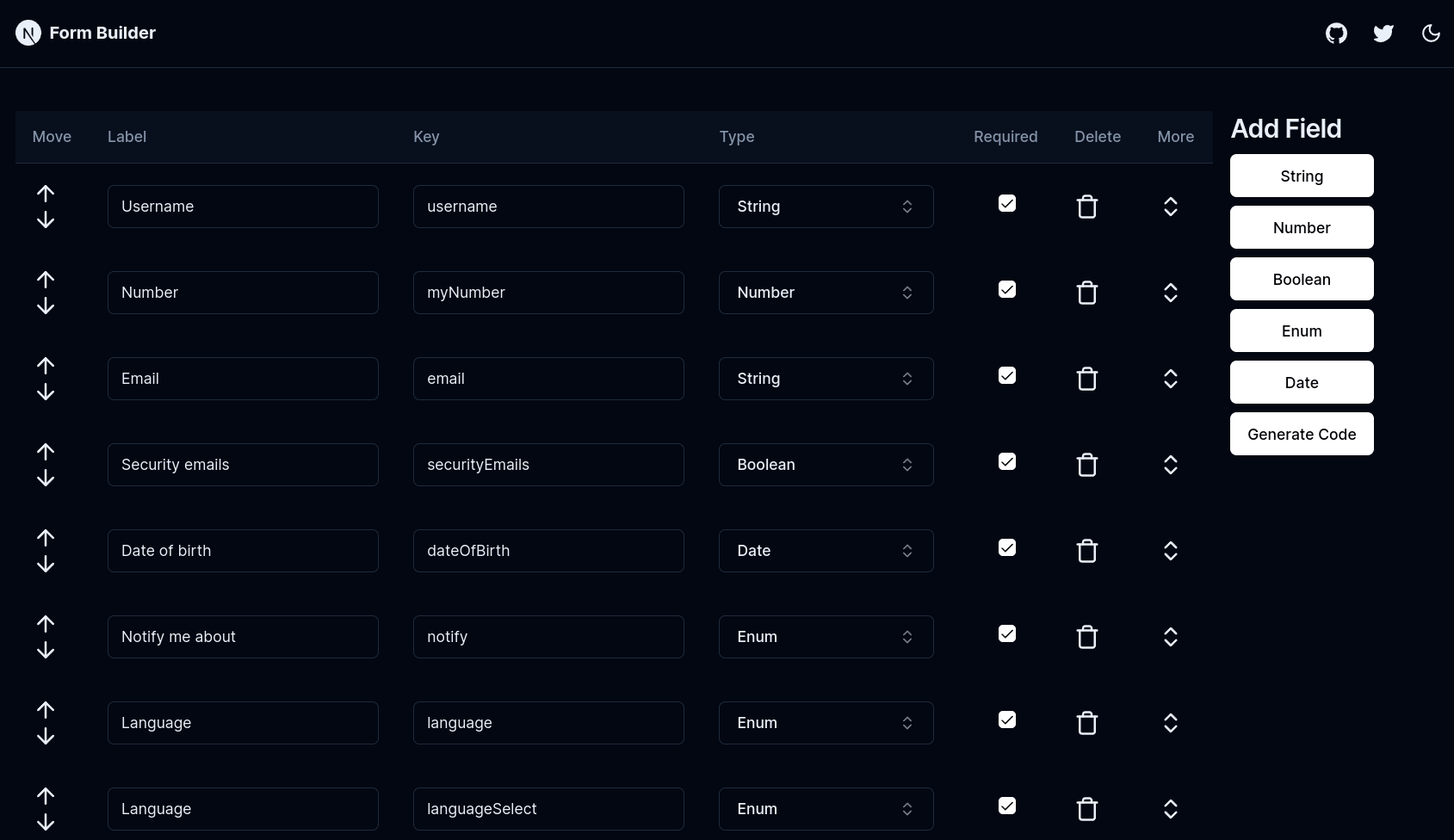
Task: Edit the dateOfBirth key input field
Action: click(548, 551)
